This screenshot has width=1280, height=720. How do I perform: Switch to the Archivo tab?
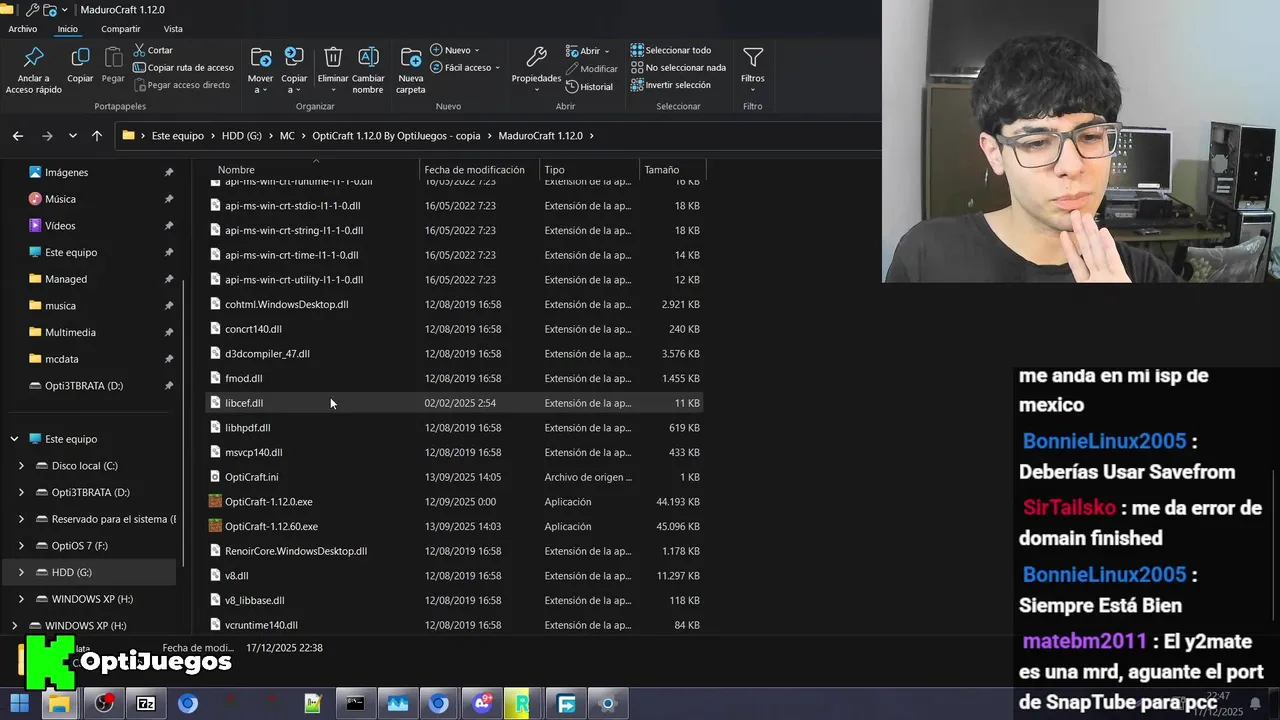[x=22, y=29]
